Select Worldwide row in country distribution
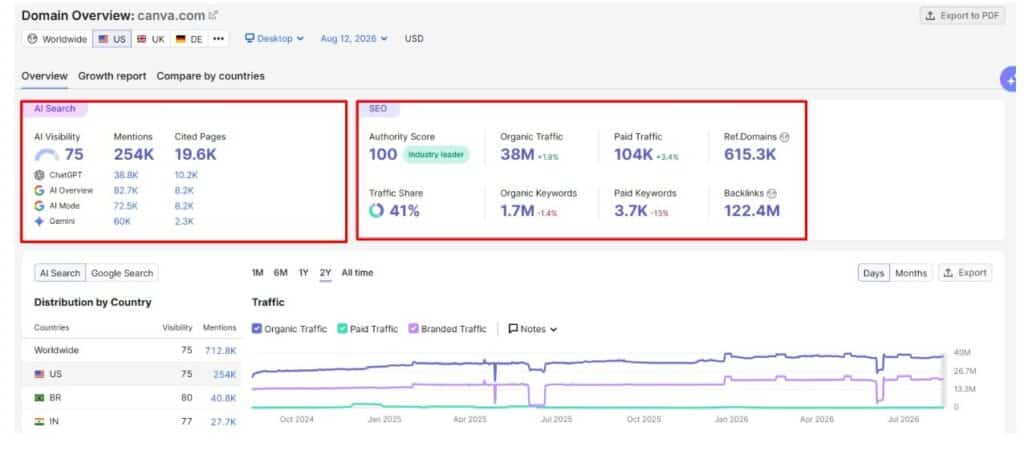Image resolution: width=1024 pixels, height=451 pixels. 131,350
